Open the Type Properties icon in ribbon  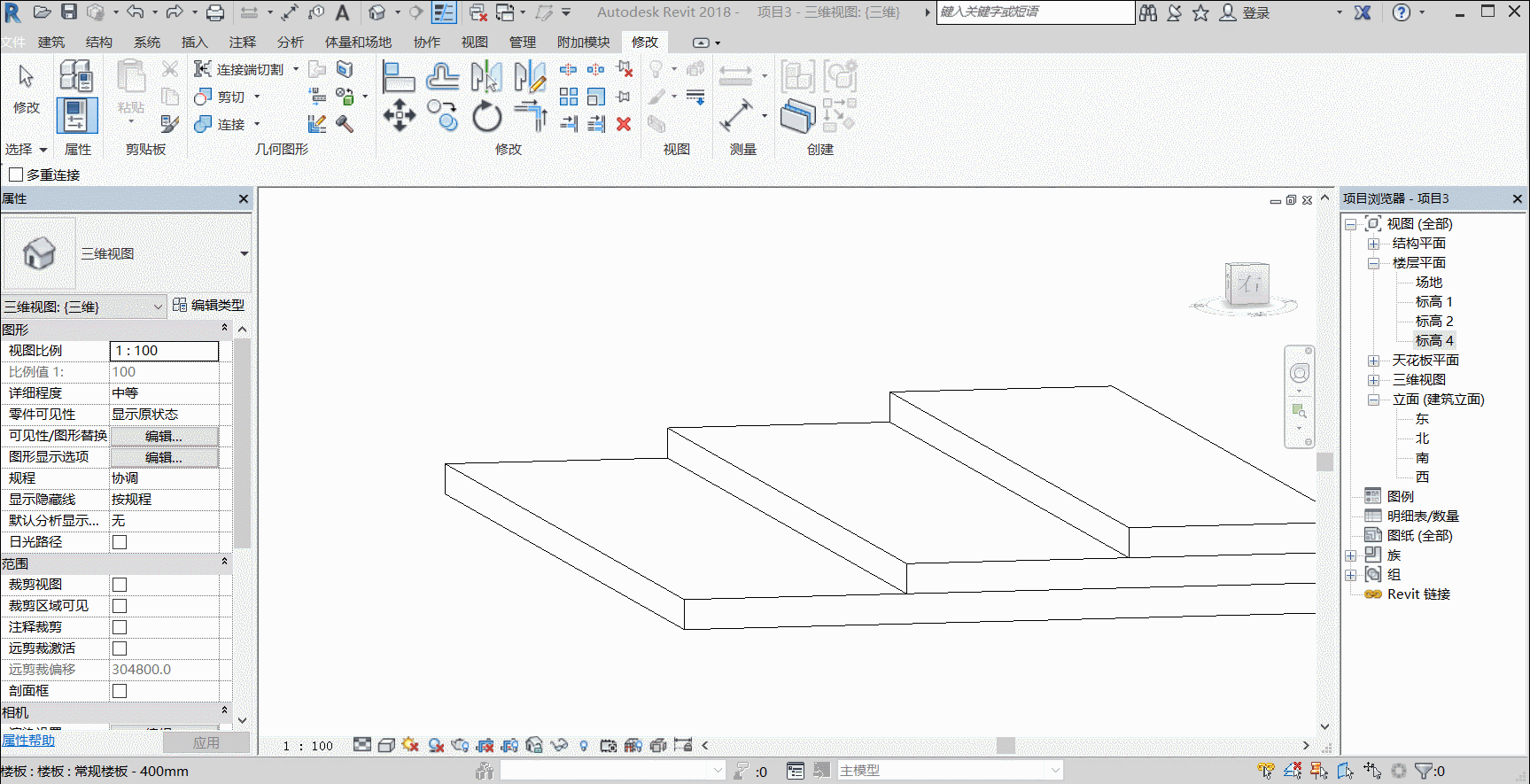pos(75,76)
